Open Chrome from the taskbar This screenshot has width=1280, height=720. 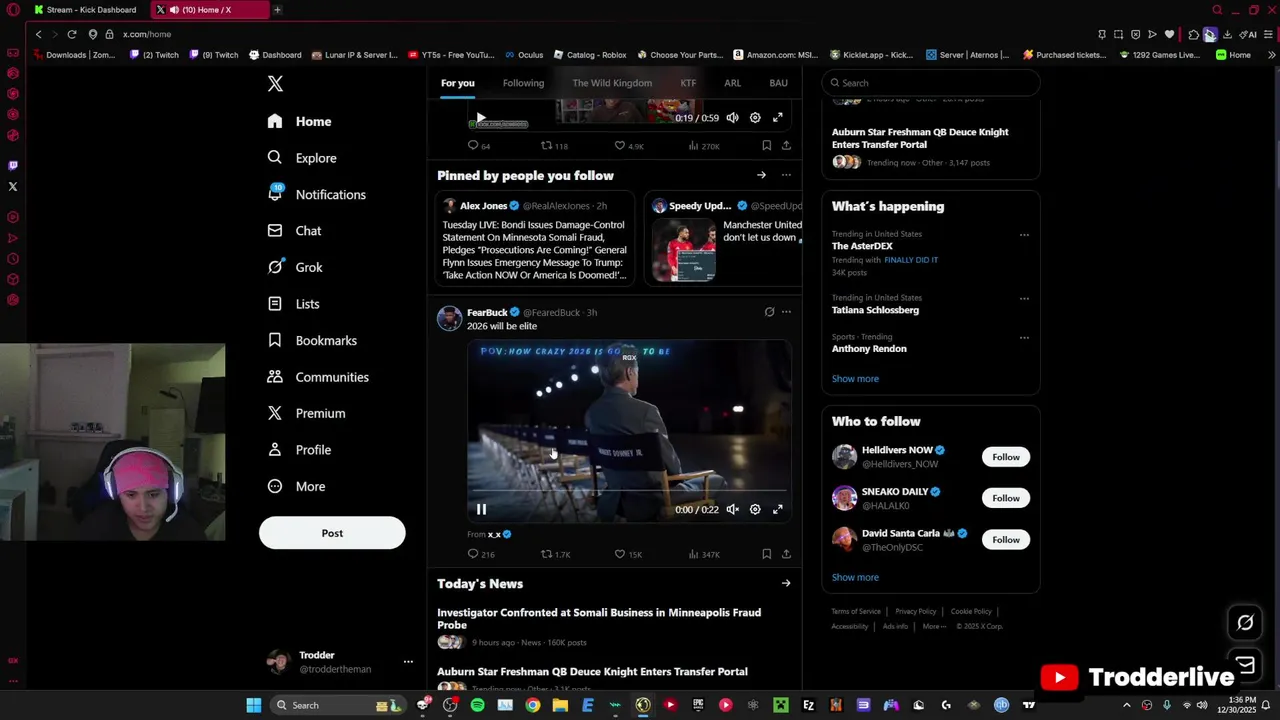coord(533,705)
